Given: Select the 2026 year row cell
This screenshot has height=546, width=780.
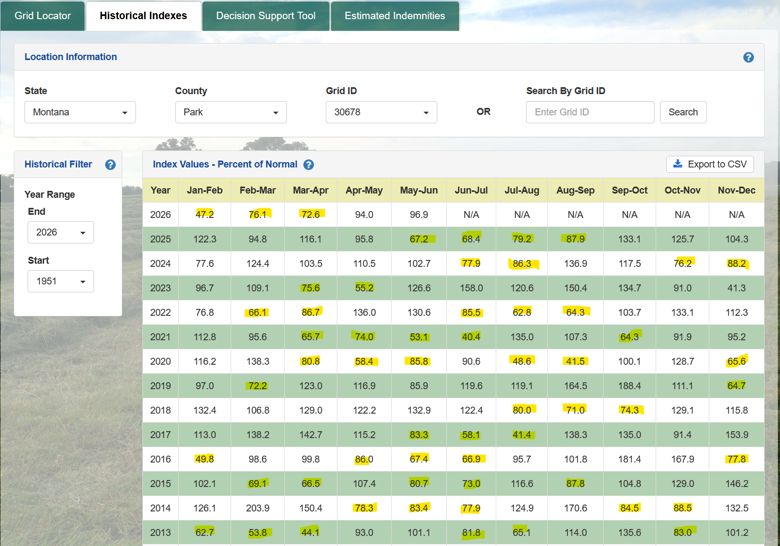Looking at the screenshot, I should point(161,215).
